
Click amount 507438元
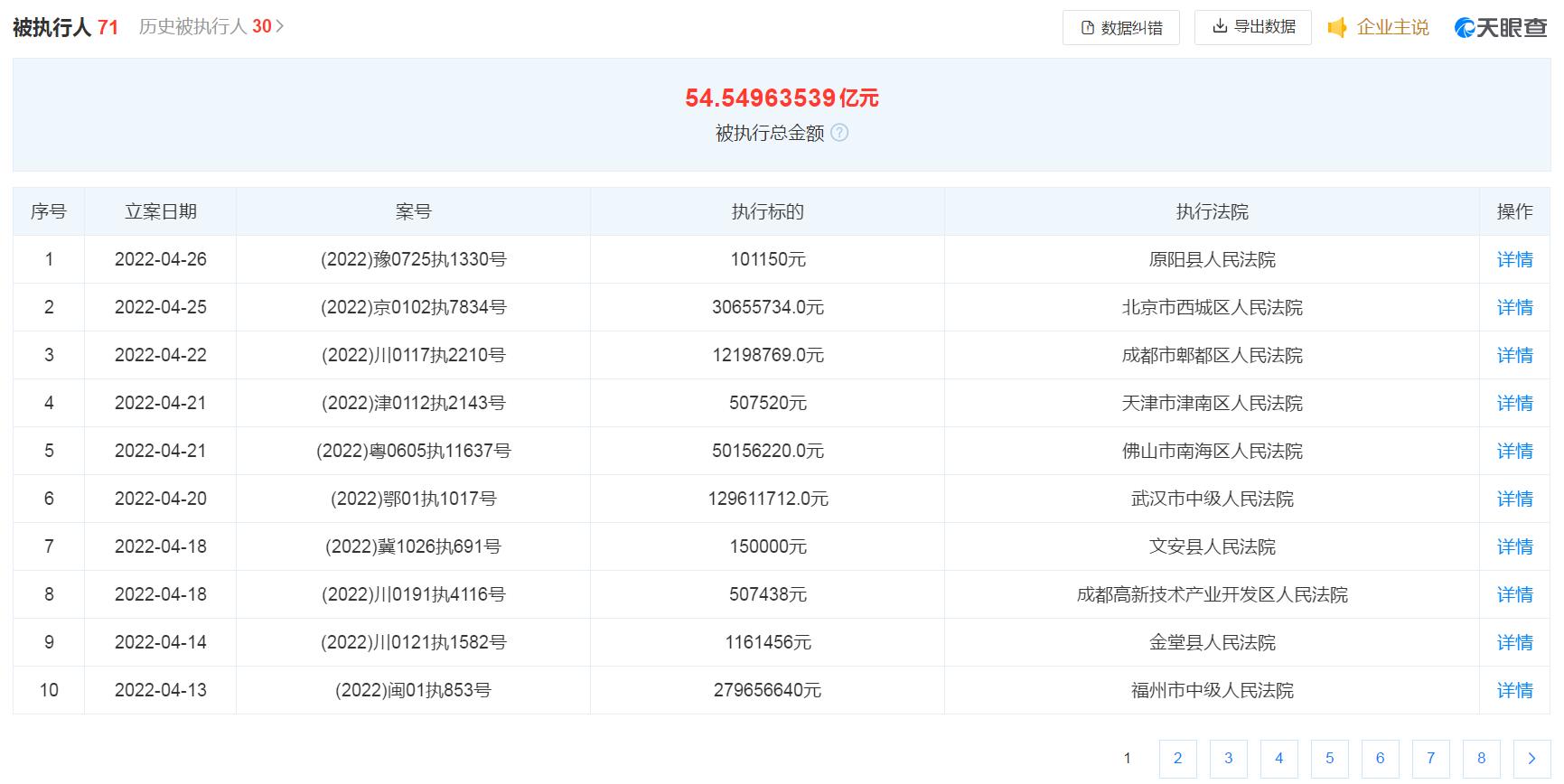point(768,594)
